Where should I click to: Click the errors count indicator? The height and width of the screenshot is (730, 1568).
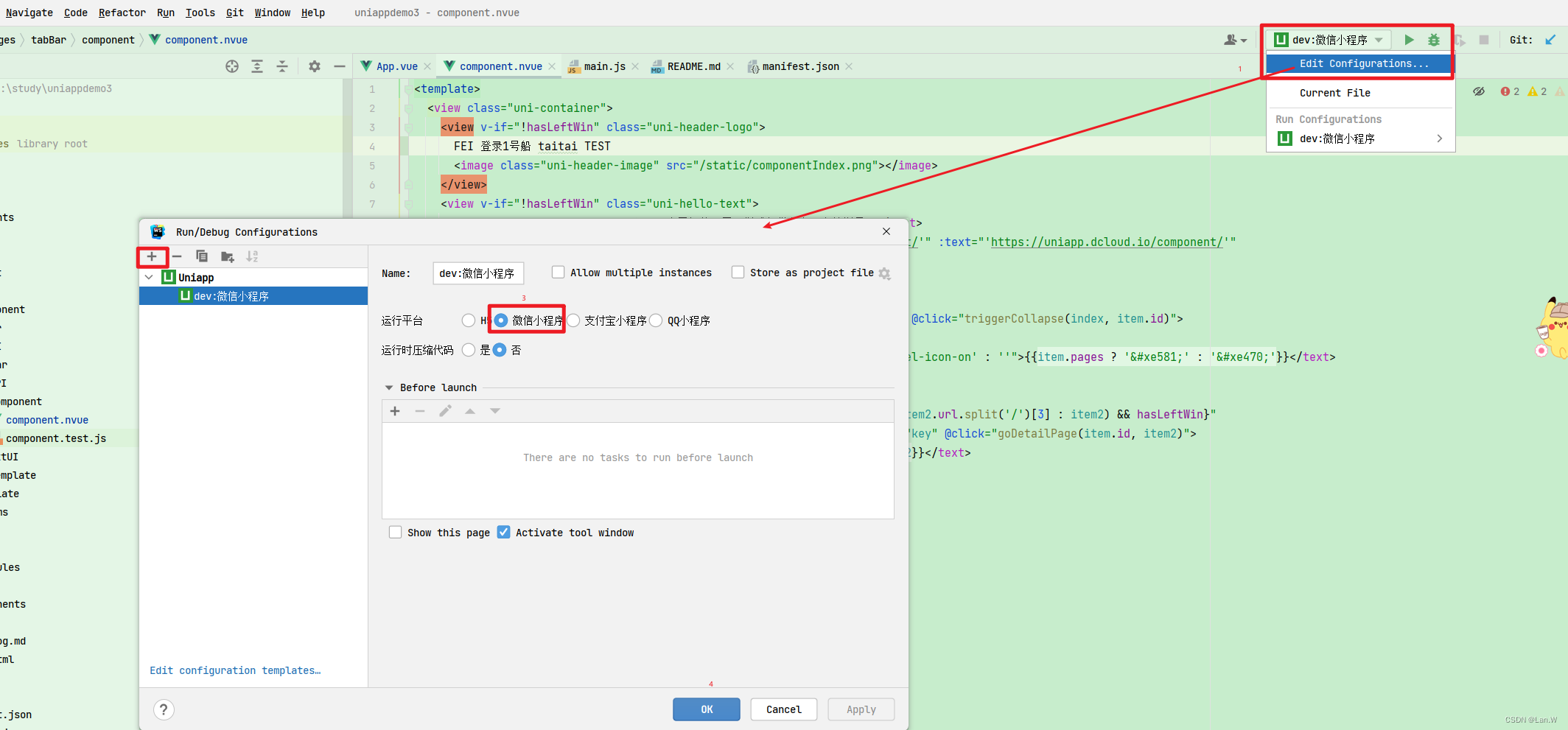tap(1510, 91)
